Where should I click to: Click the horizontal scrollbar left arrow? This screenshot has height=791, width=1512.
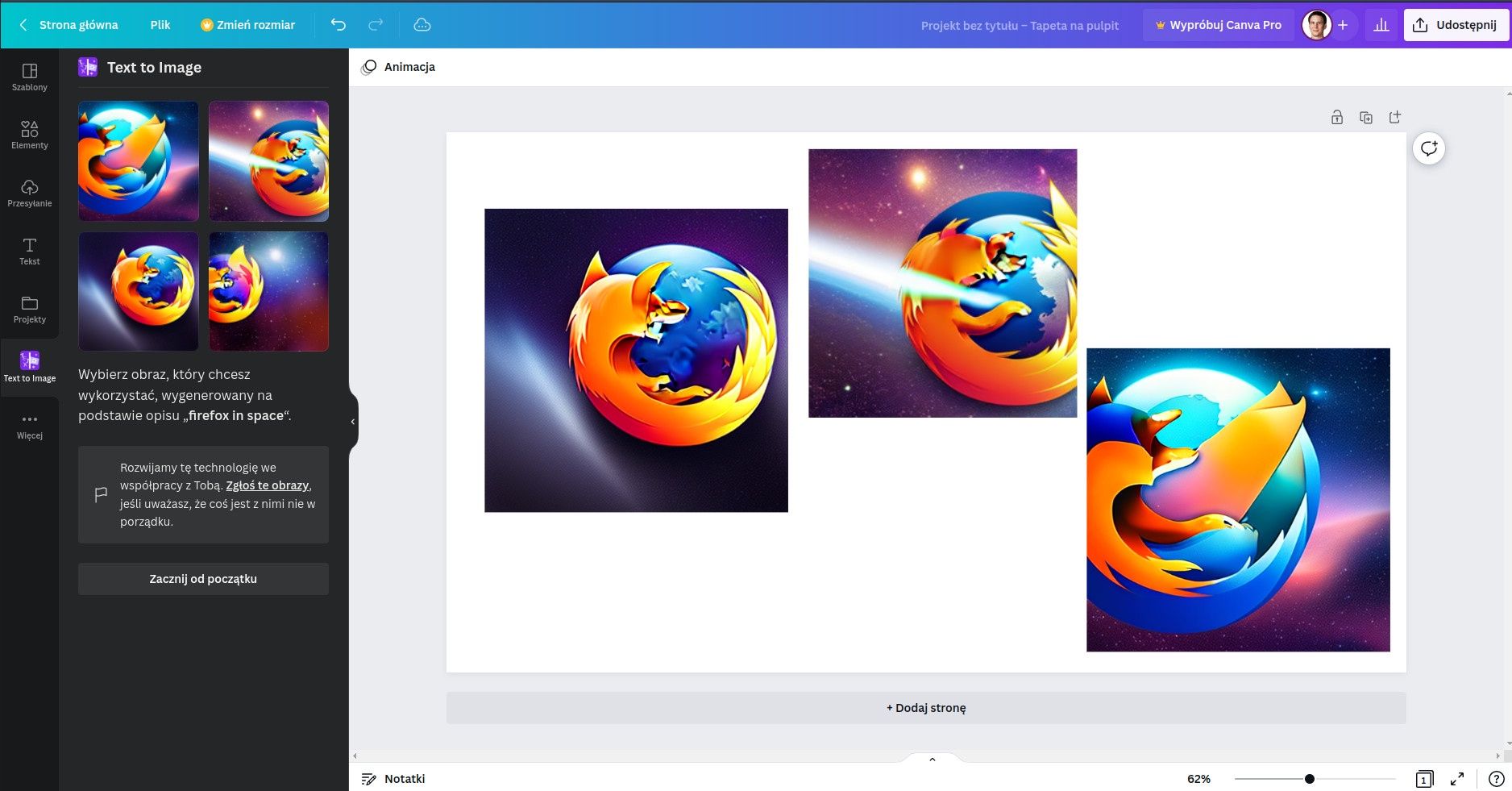tap(355, 756)
